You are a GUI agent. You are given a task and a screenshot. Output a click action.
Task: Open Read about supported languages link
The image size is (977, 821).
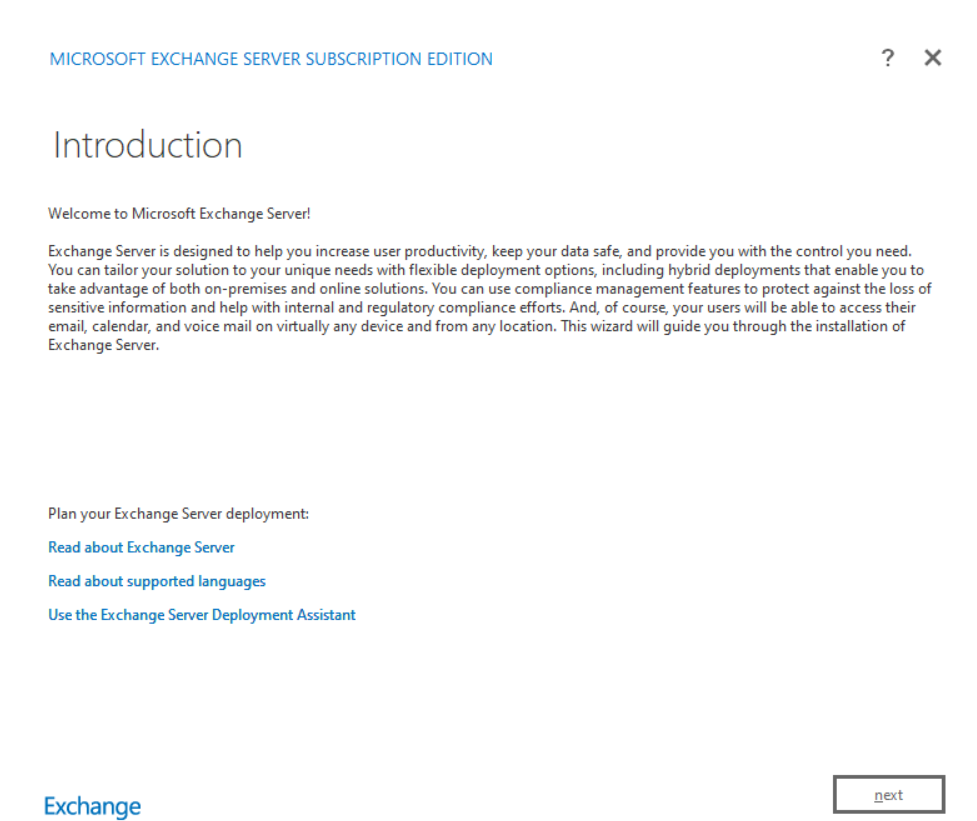pos(157,581)
